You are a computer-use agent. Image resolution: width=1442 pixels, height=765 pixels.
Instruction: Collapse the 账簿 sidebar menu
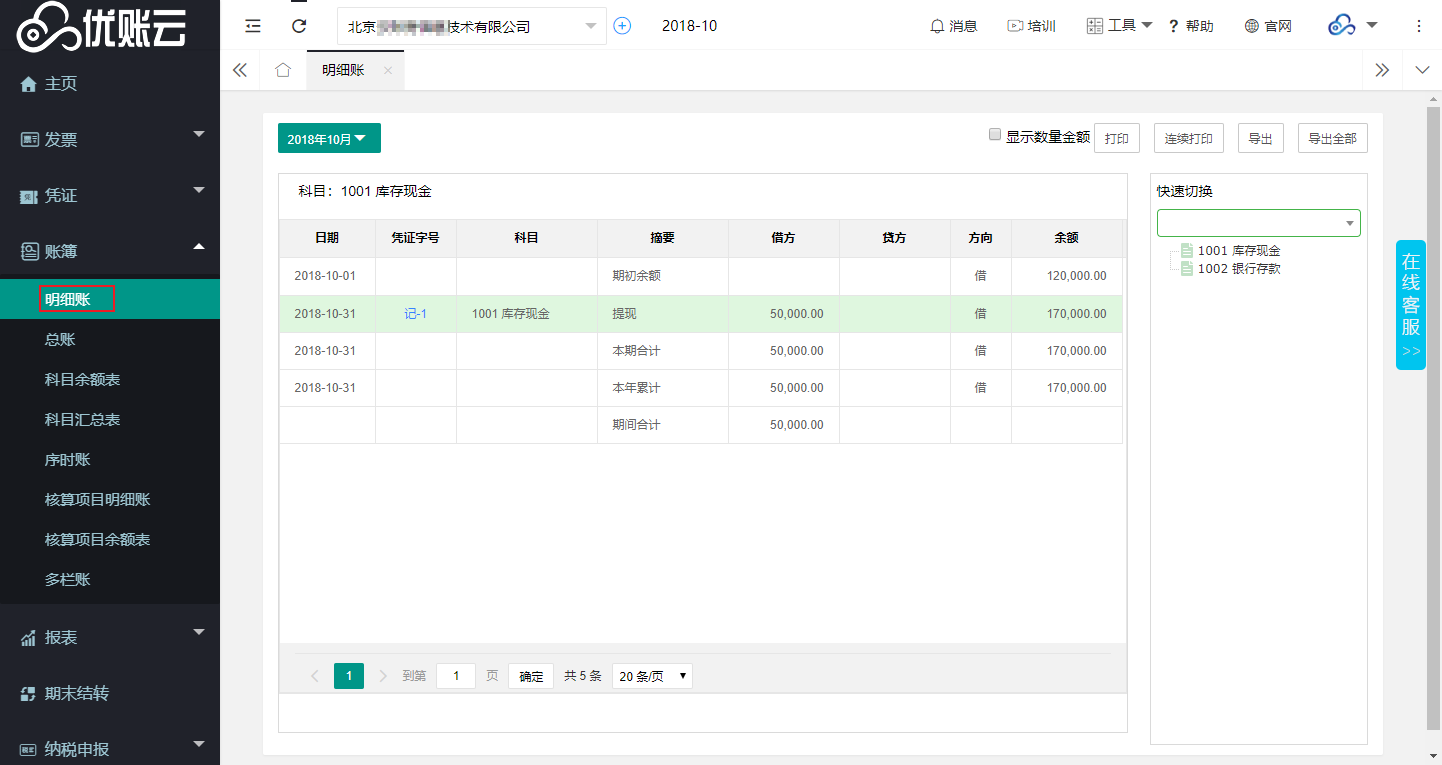coord(110,252)
